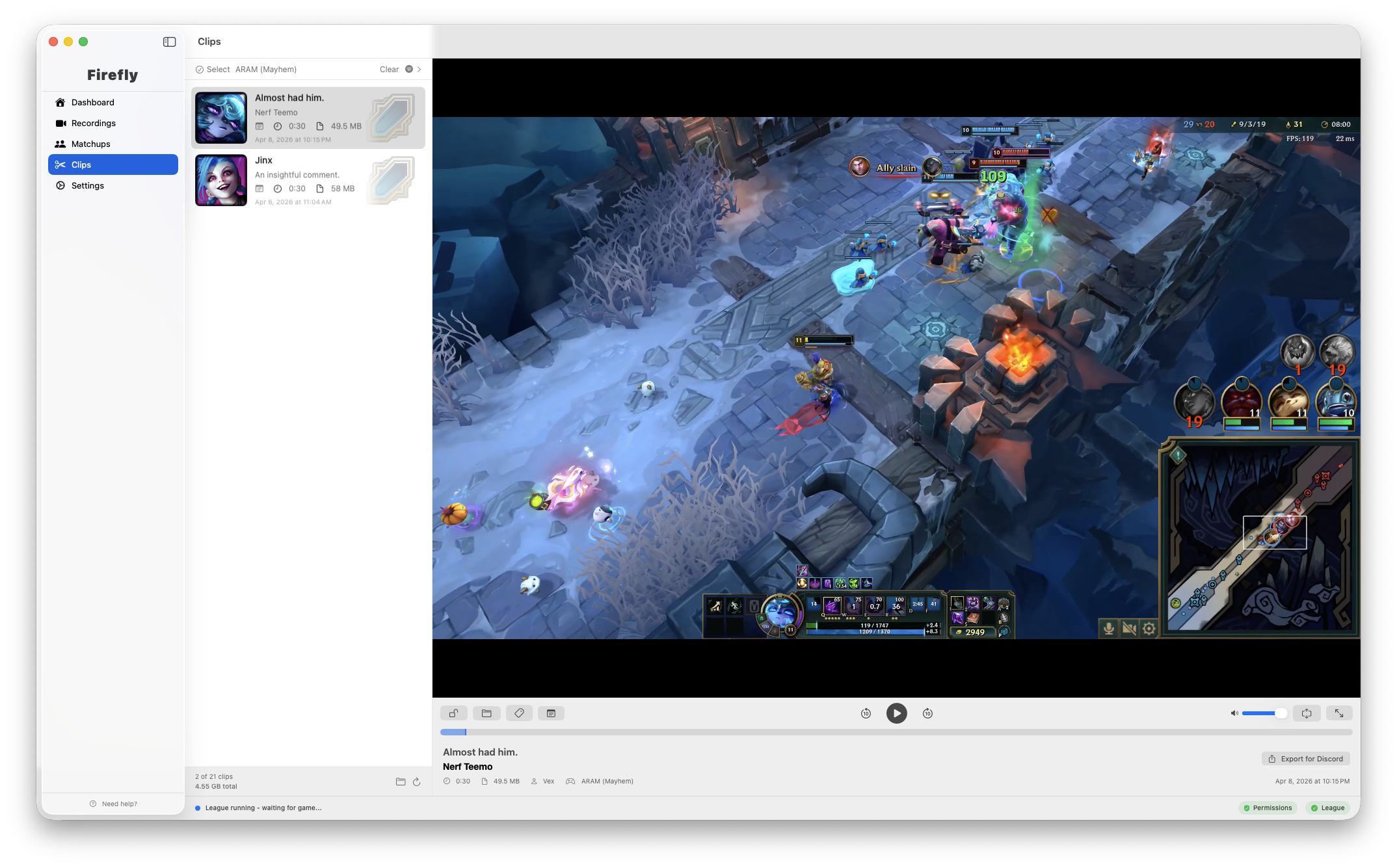Click 'League running - waiting for game...' status
The width and height of the screenshot is (1397, 868).
(x=263, y=808)
